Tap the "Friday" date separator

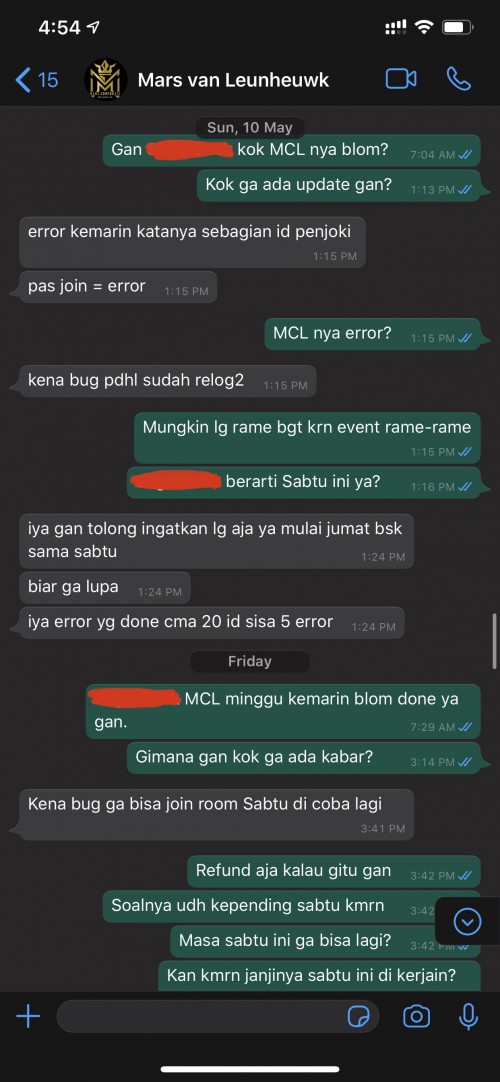tap(250, 661)
